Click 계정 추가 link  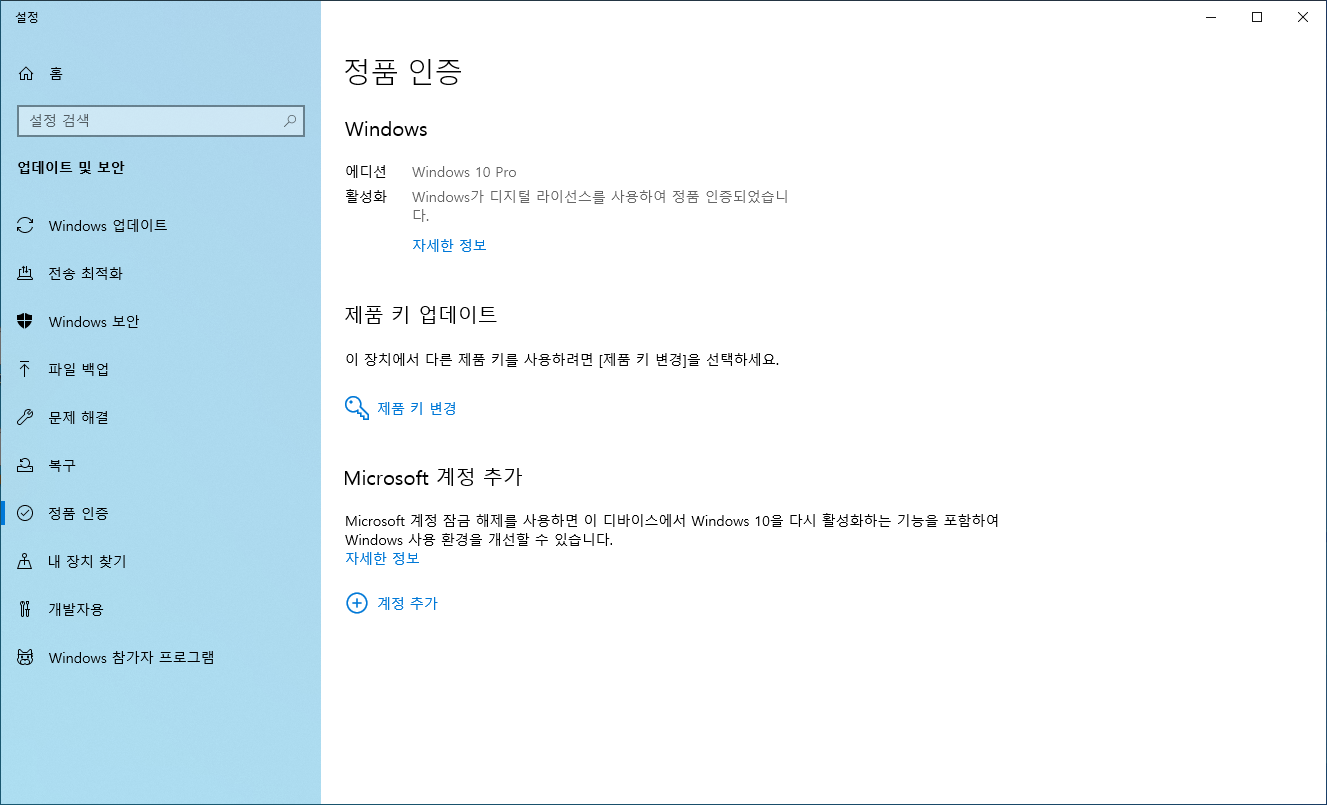pyautogui.click(x=407, y=603)
